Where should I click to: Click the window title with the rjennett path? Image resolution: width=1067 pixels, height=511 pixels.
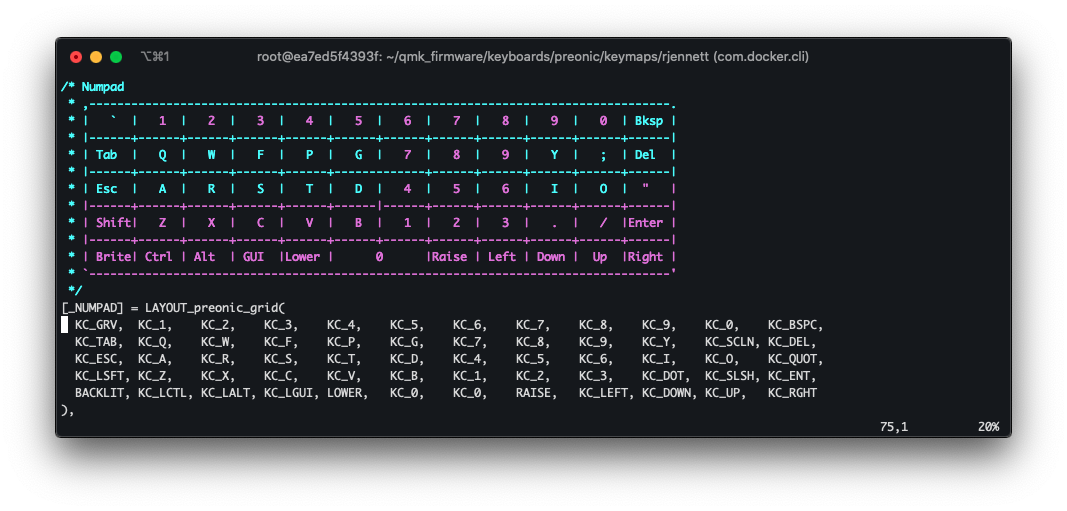pyautogui.click(x=533, y=57)
